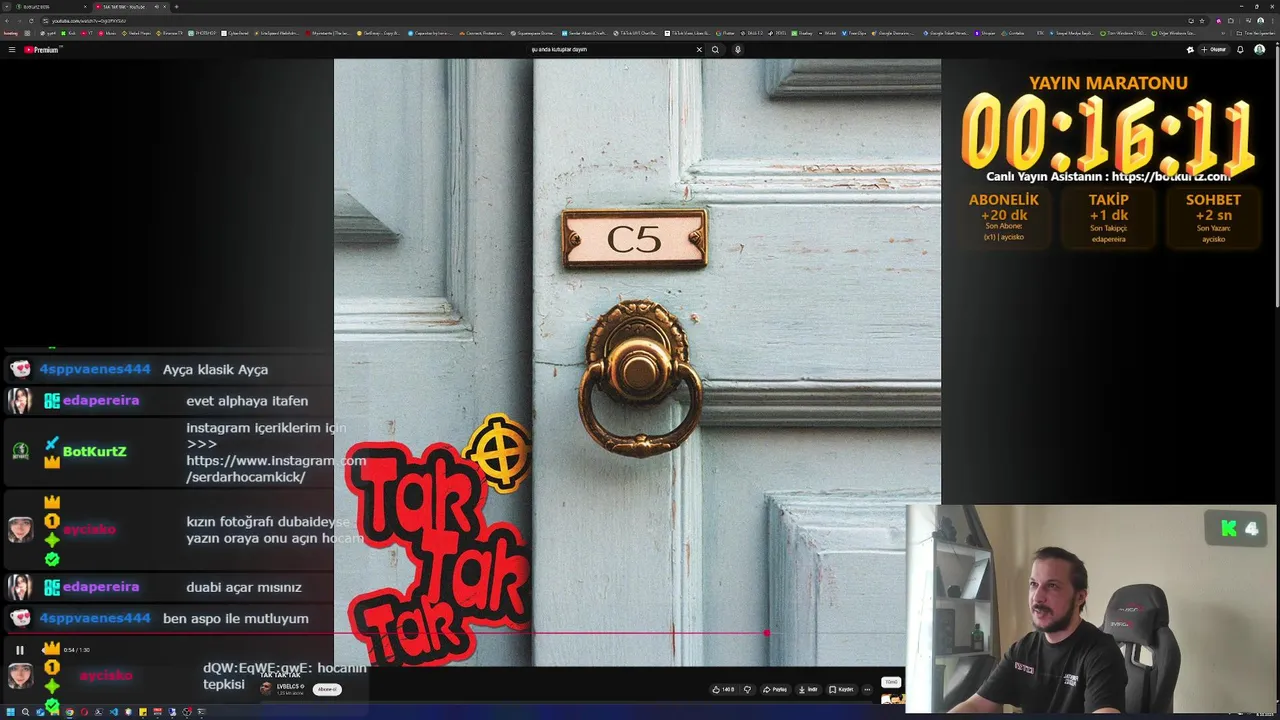Switch to the BotKurtZ browser tab

[x=50, y=7]
